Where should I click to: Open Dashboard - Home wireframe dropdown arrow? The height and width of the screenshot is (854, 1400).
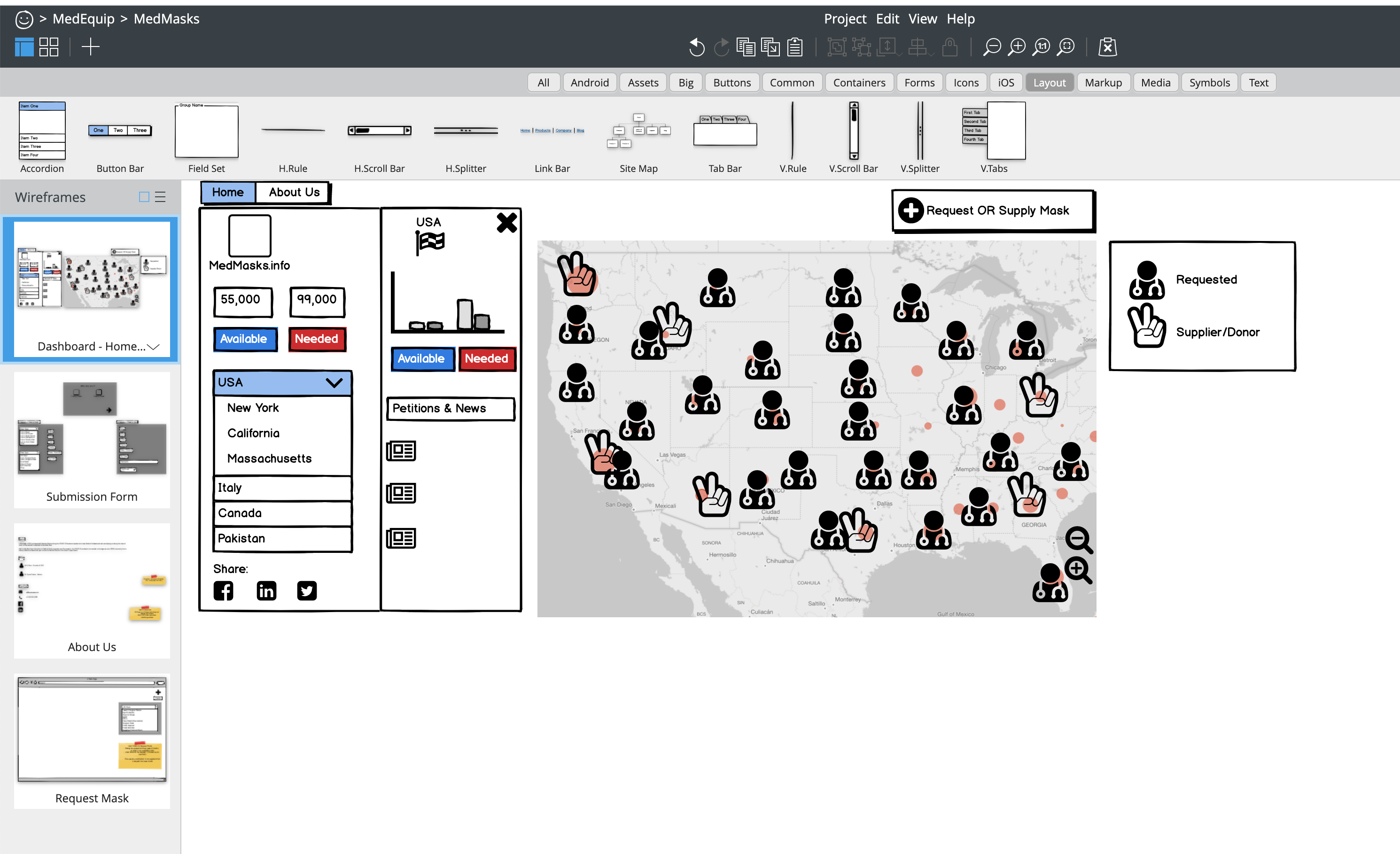click(x=154, y=347)
